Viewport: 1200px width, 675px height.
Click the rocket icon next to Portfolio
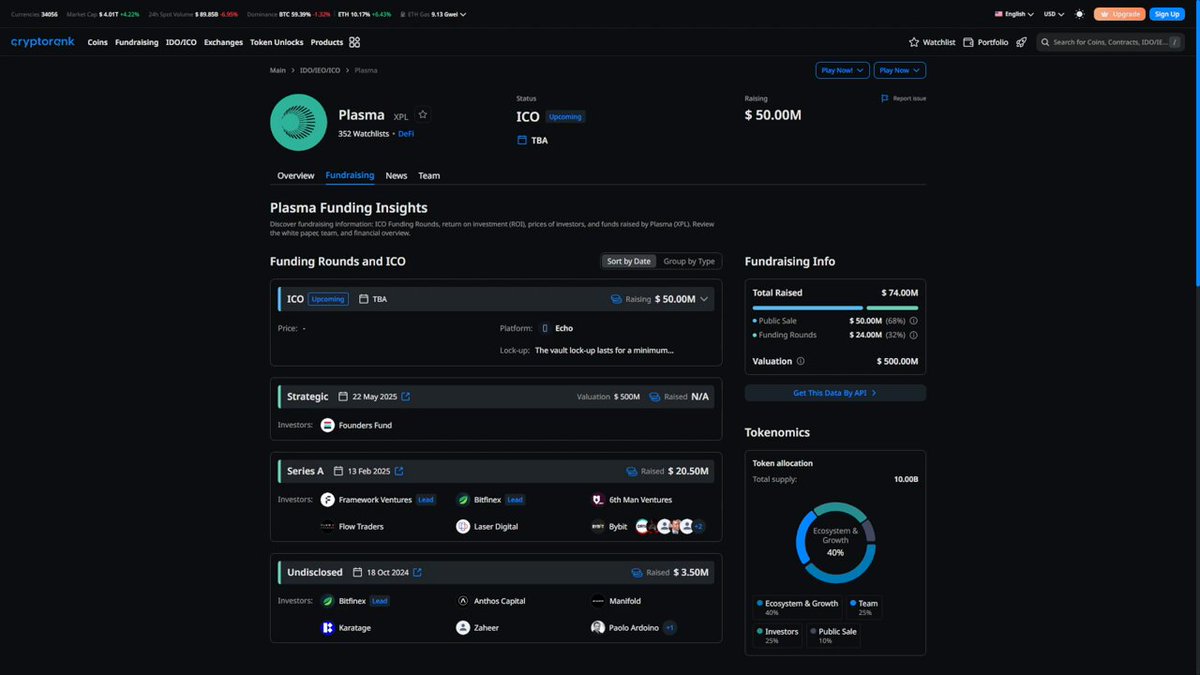click(x=1021, y=42)
